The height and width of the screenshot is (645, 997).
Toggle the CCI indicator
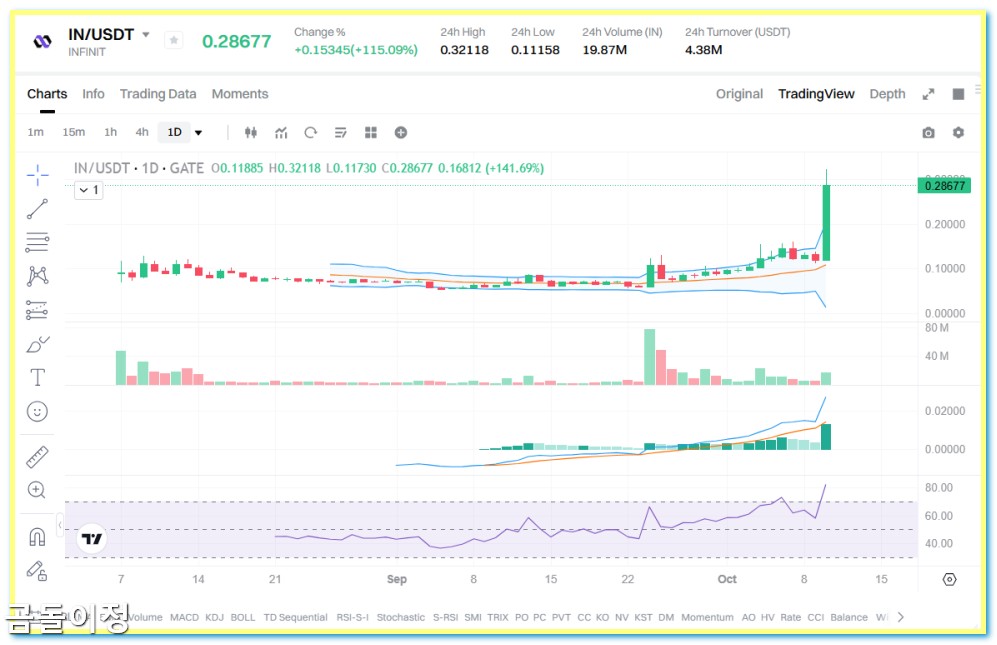click(x=815, y=617)
